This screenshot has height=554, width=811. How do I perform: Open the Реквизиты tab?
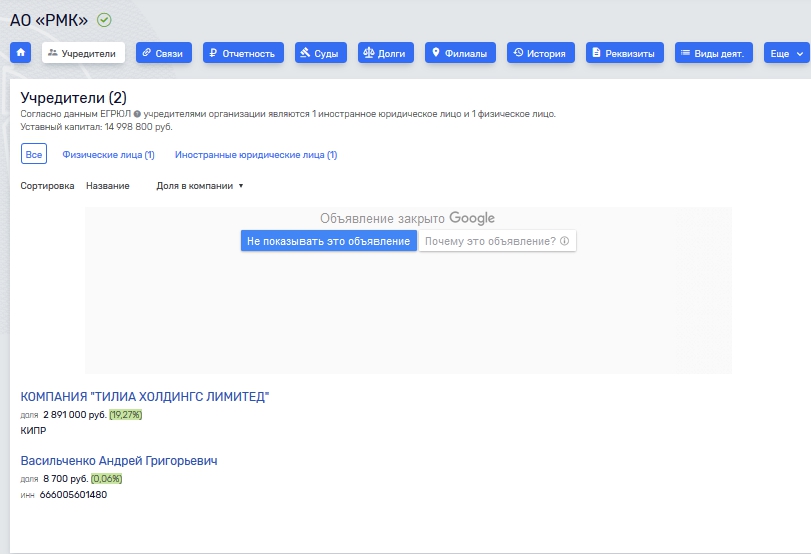(x=625, y=53)
